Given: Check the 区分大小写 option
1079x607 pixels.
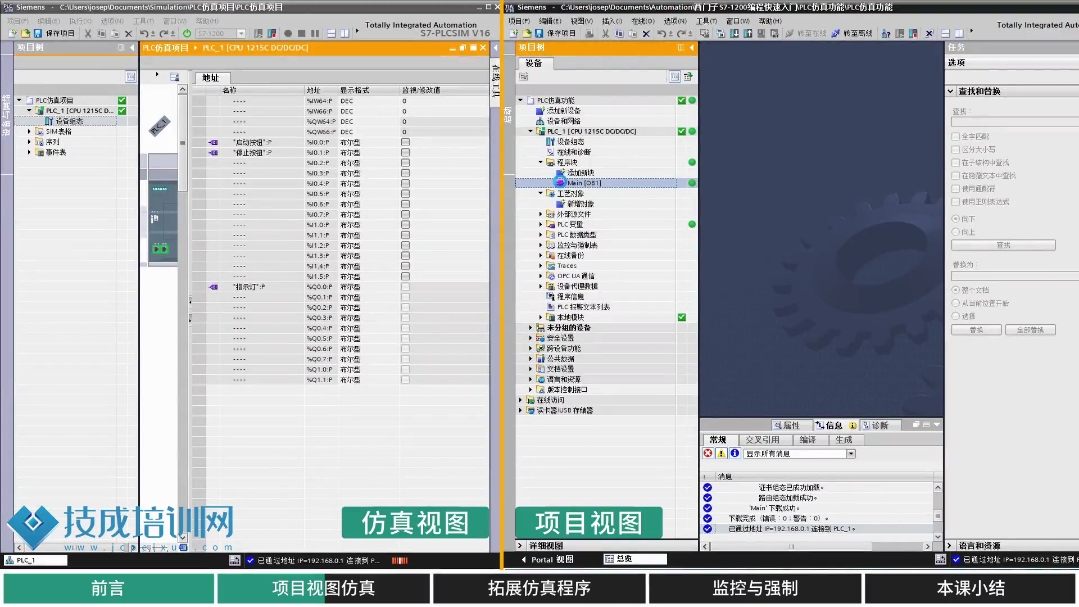Looking at the screenshot, I should click(955, 149).
